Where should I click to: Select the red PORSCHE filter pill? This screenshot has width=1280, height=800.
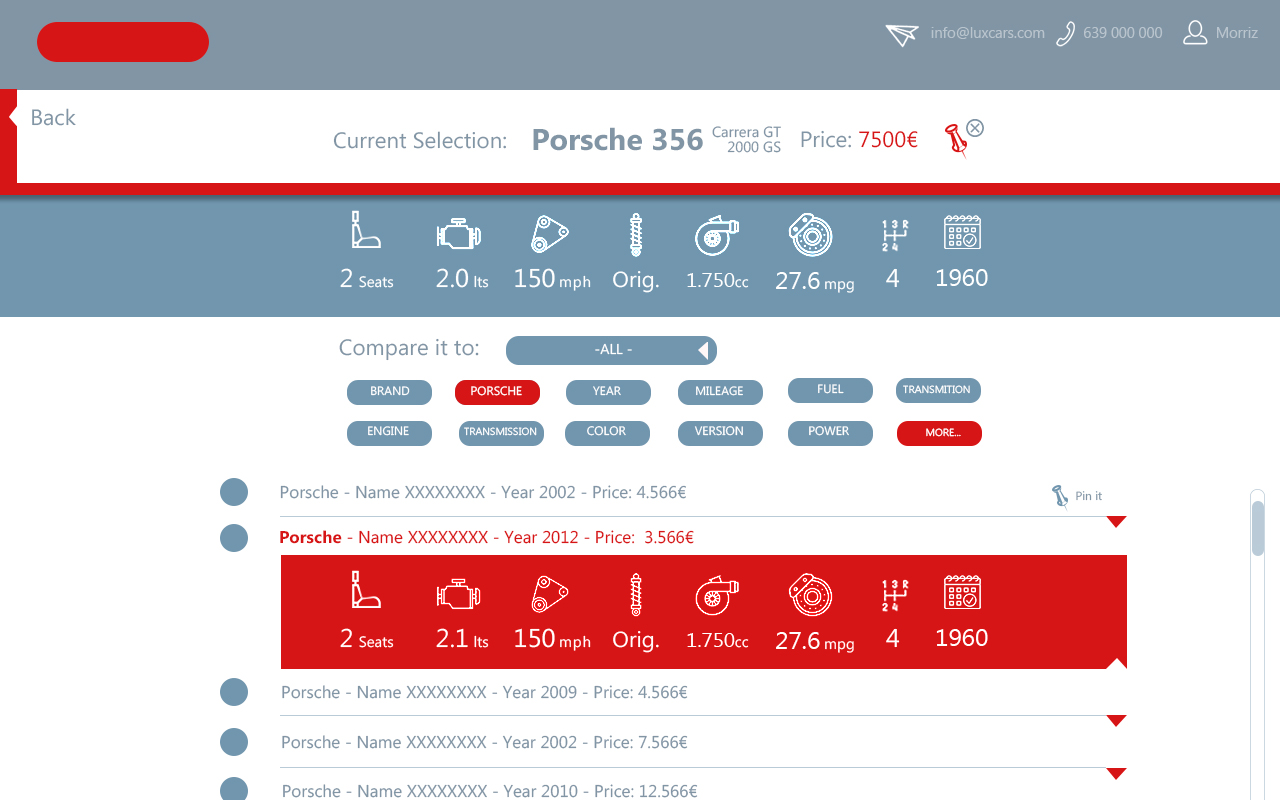tap(497, 392)
